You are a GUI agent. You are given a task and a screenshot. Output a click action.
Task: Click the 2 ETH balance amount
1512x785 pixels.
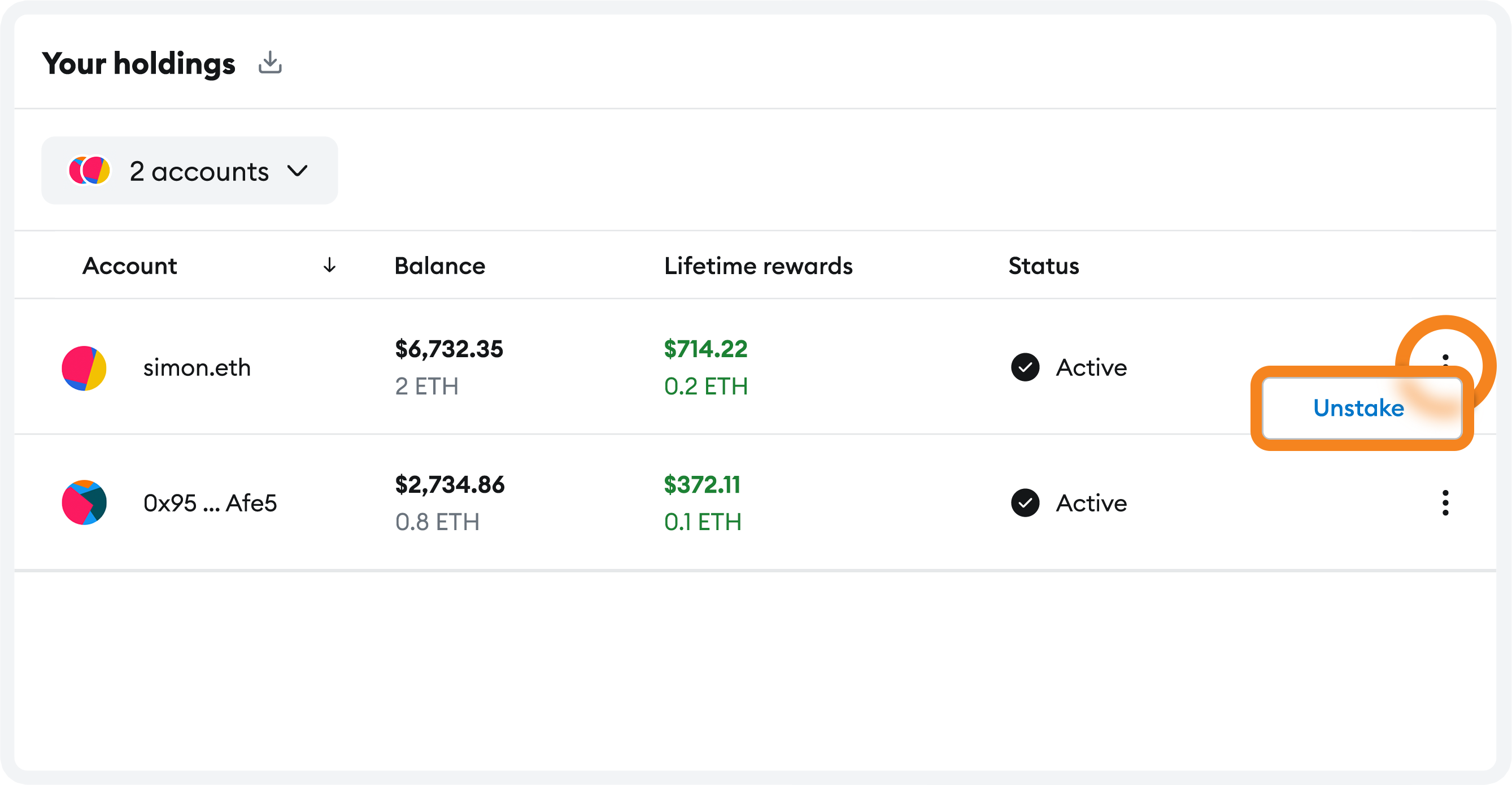[x=427, y=387]
